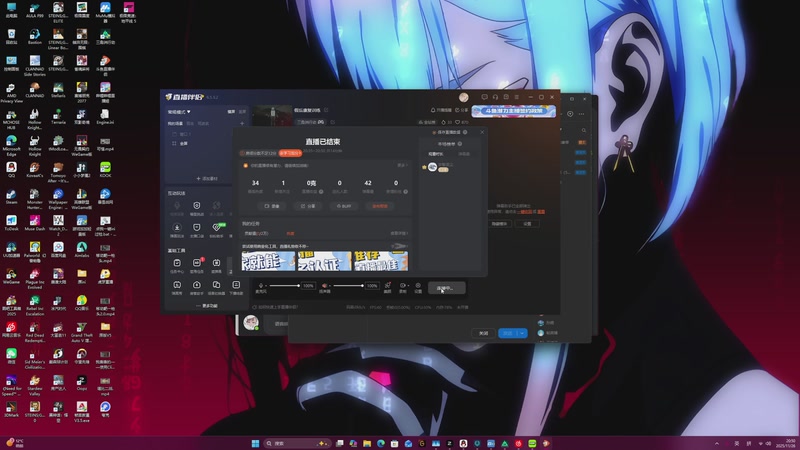Open the chat message icon in the title bar
Screen dimensions: 800x450
pos(484,97)
